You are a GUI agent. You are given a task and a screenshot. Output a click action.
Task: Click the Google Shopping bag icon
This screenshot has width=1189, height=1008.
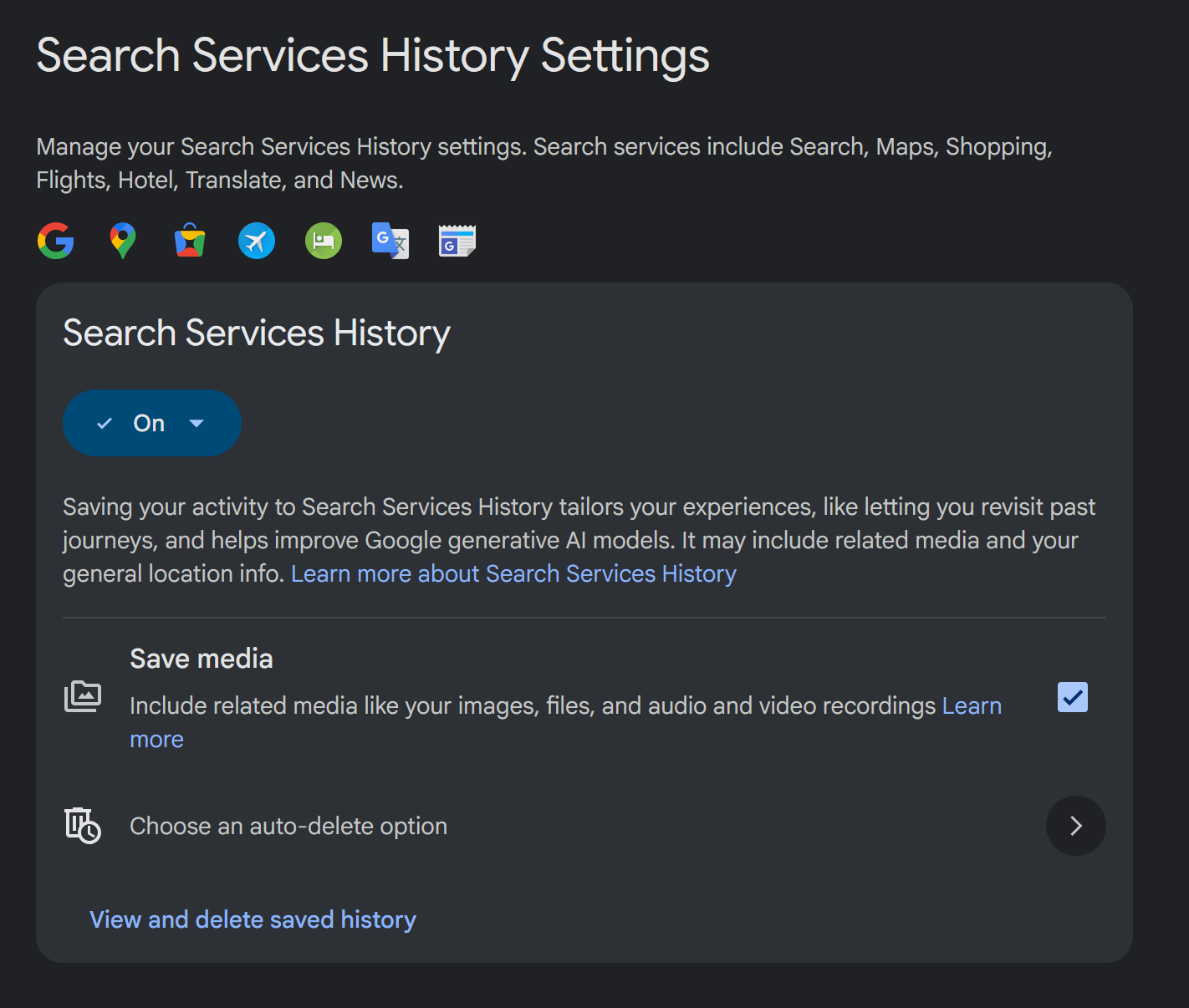pos(190,241)
